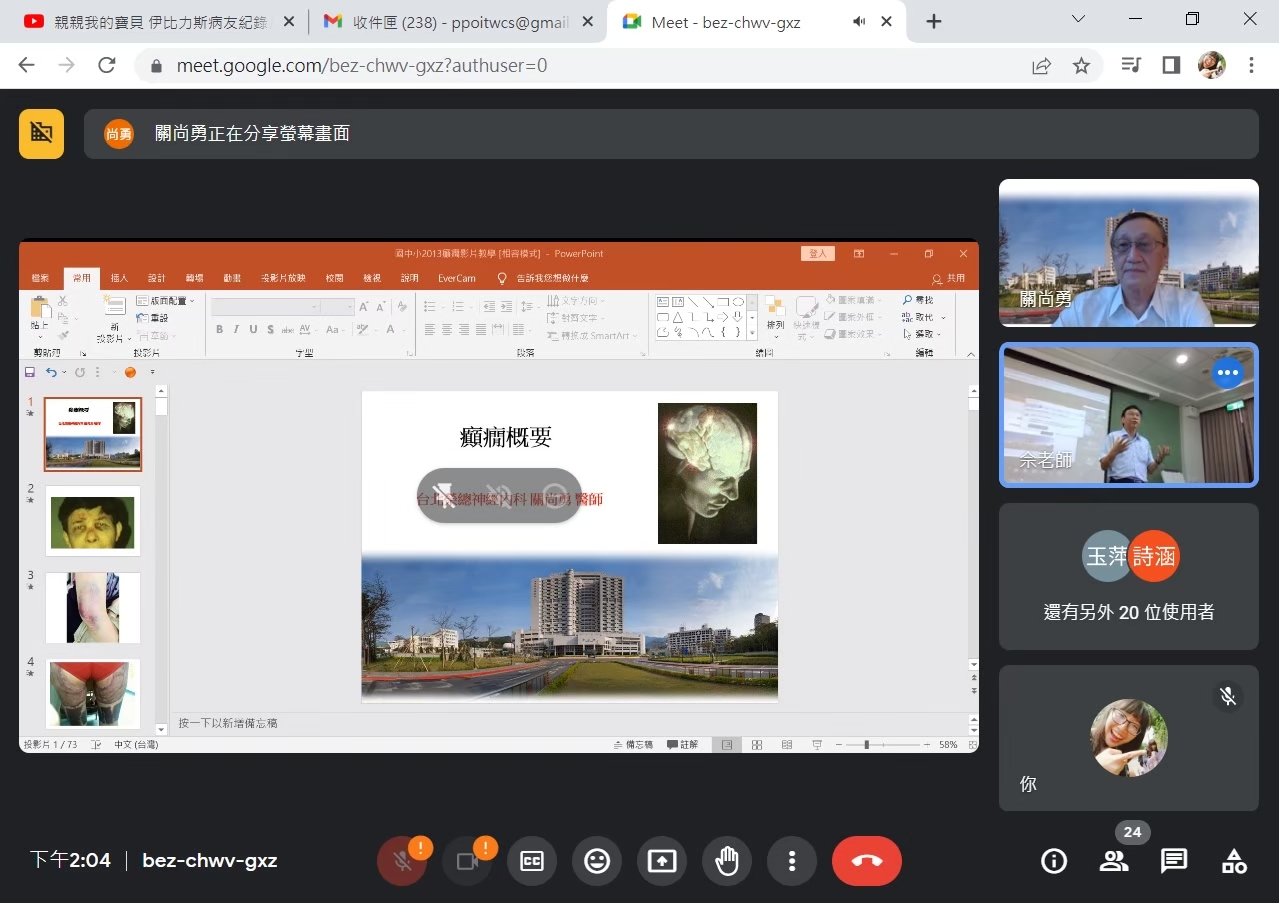Open the Activities icon
The height and width of the screenshot is (903, 1279).
(1234, 861)
